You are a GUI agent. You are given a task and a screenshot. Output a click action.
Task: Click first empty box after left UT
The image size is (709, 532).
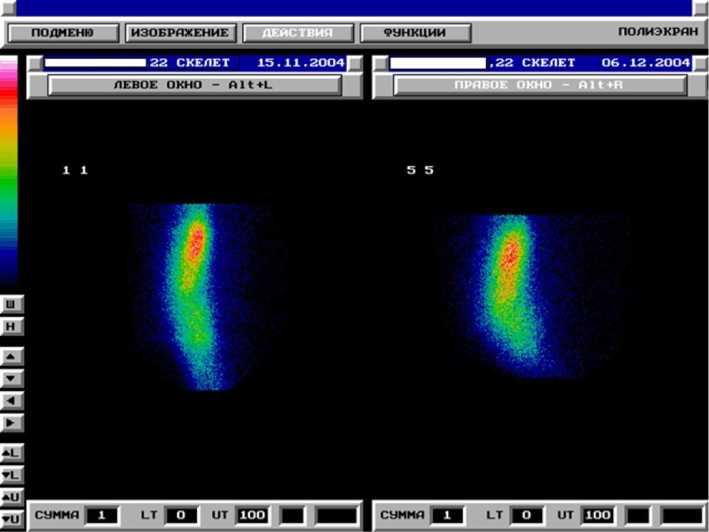[293, 515]
